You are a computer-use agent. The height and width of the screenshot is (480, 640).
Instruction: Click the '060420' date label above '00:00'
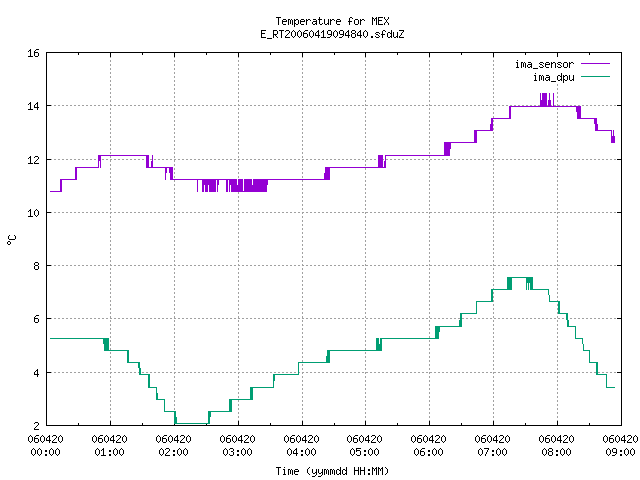point(45,439)
